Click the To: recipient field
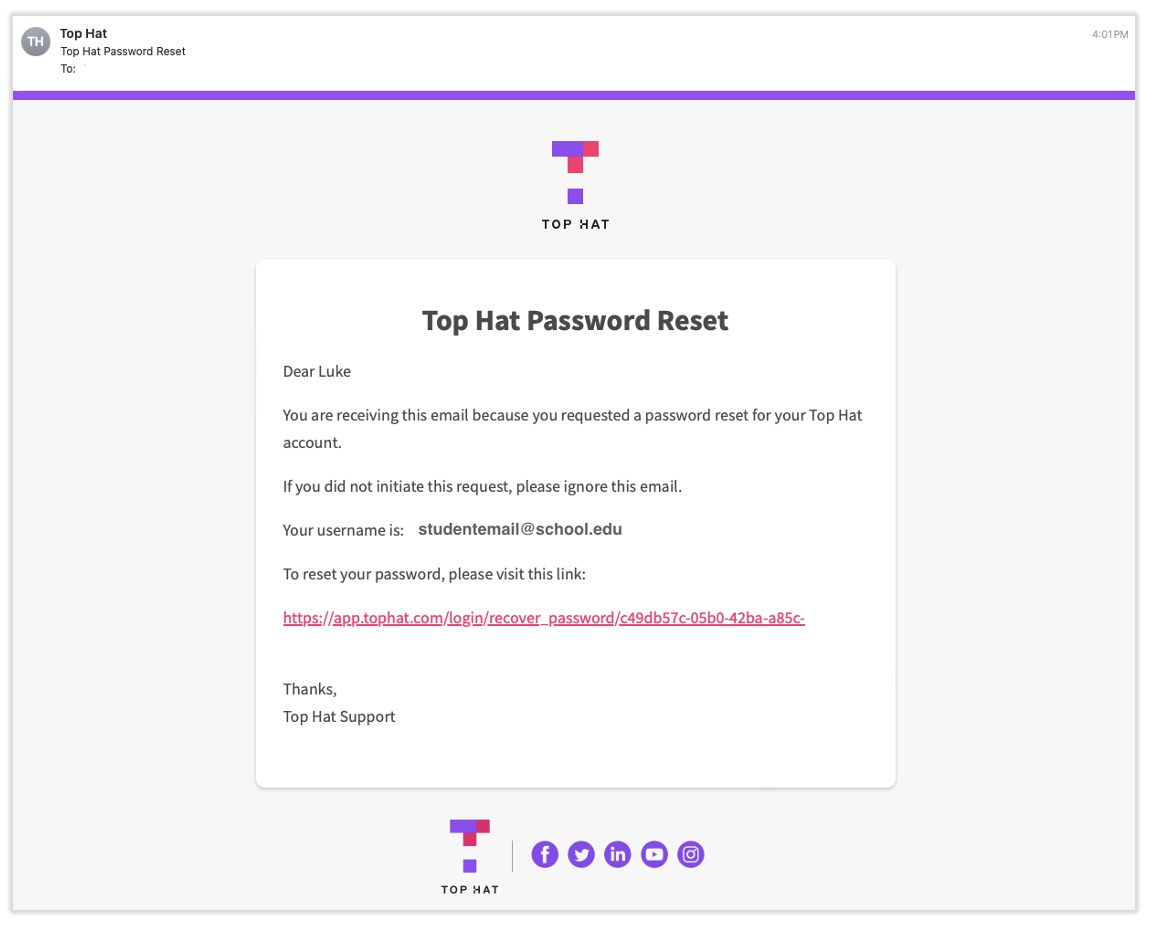 (73, 69)
